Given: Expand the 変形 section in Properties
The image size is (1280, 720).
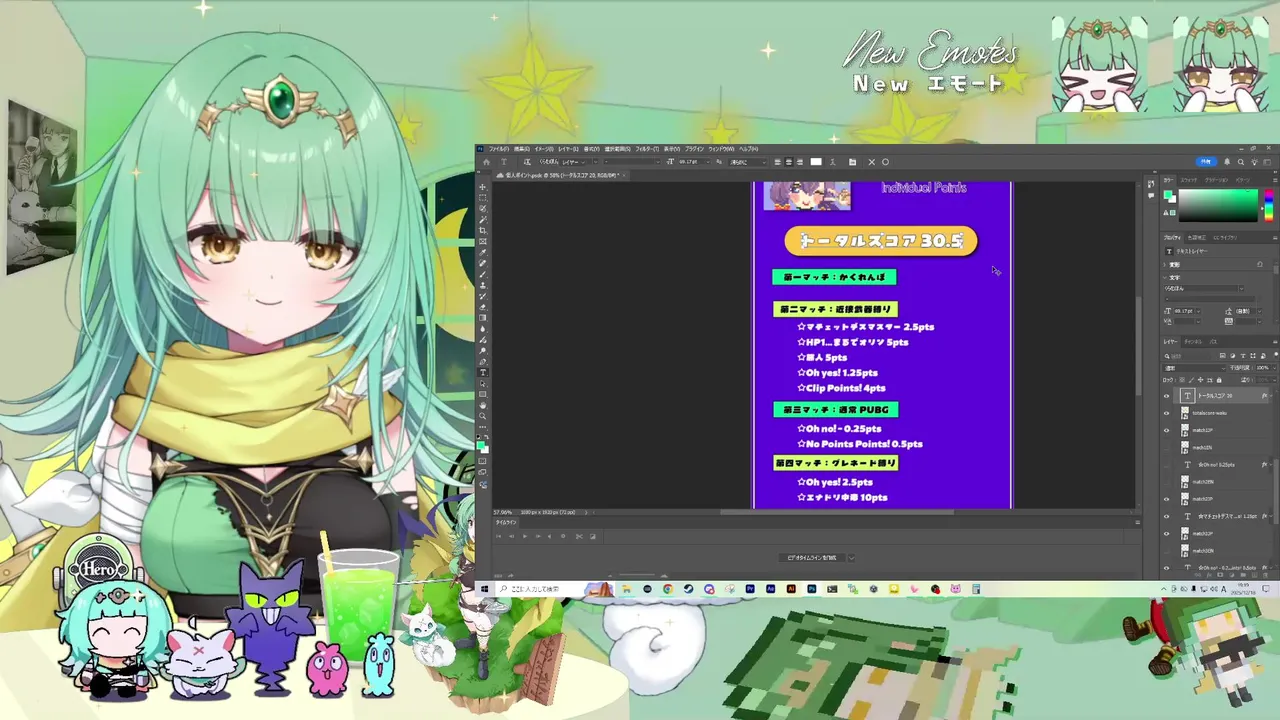Looking at the screenshot, I should click(x=1164, y=265).
